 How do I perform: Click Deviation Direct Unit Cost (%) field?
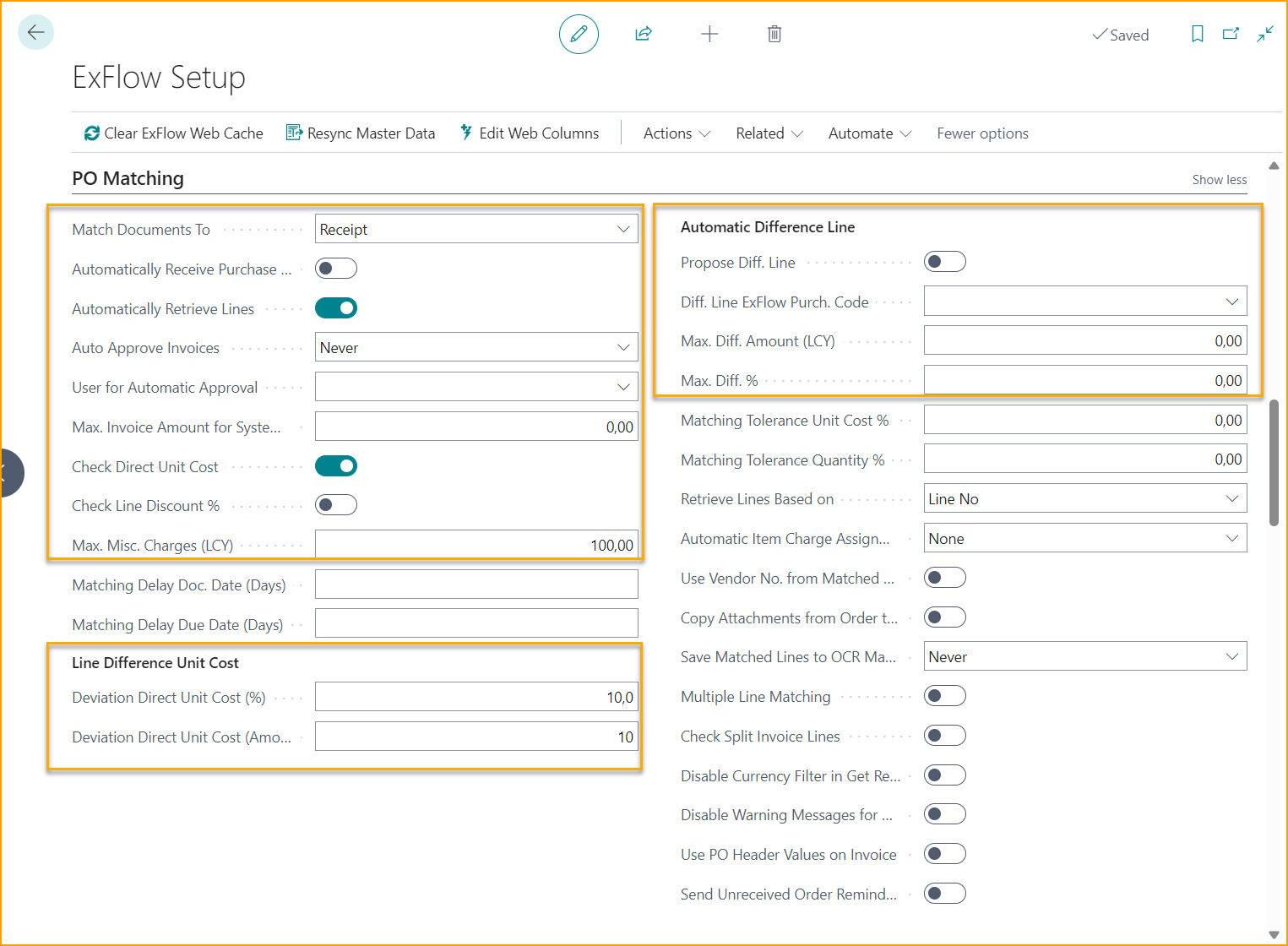(476, 697)
